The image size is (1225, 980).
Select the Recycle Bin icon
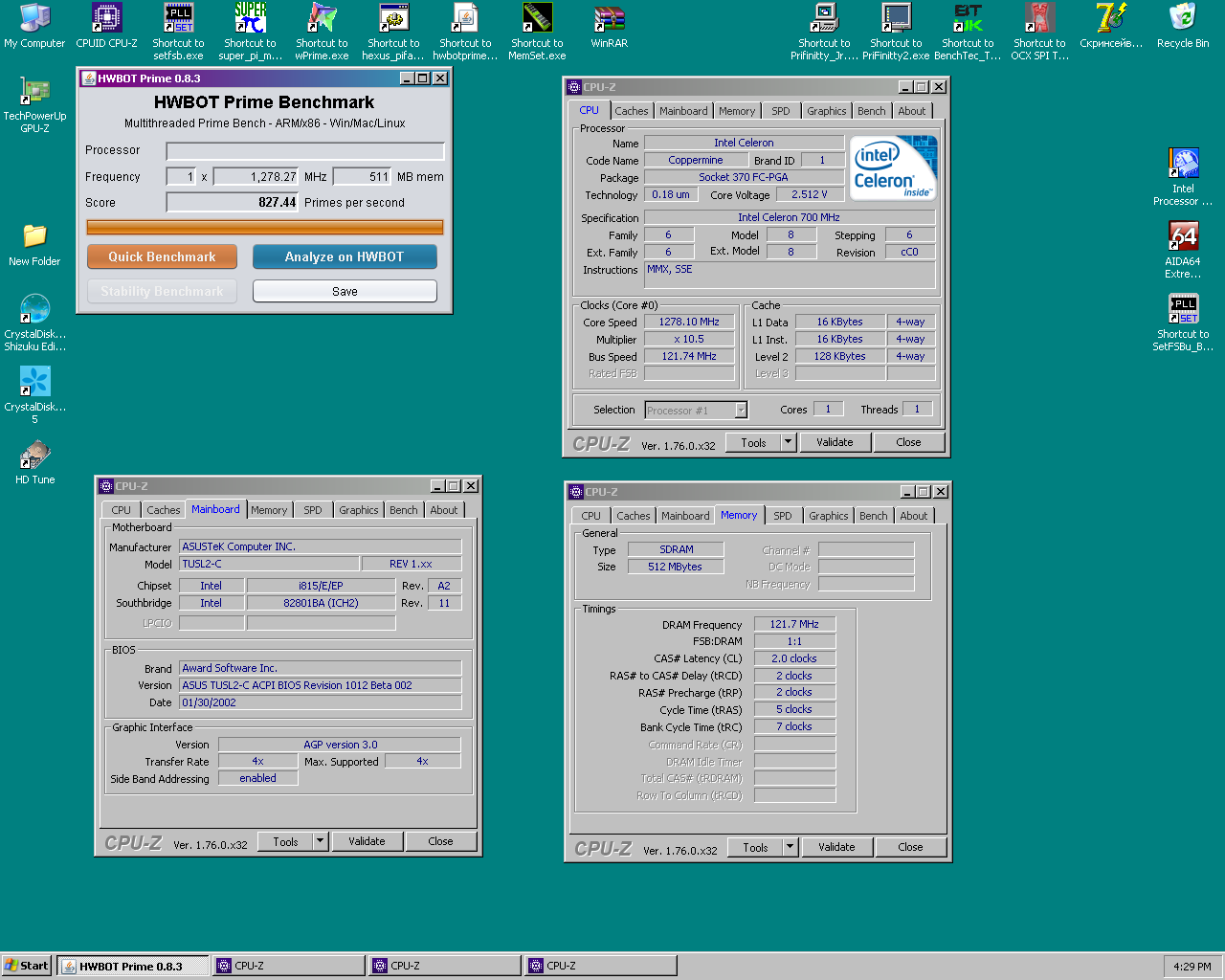(x=1183, y=26)
